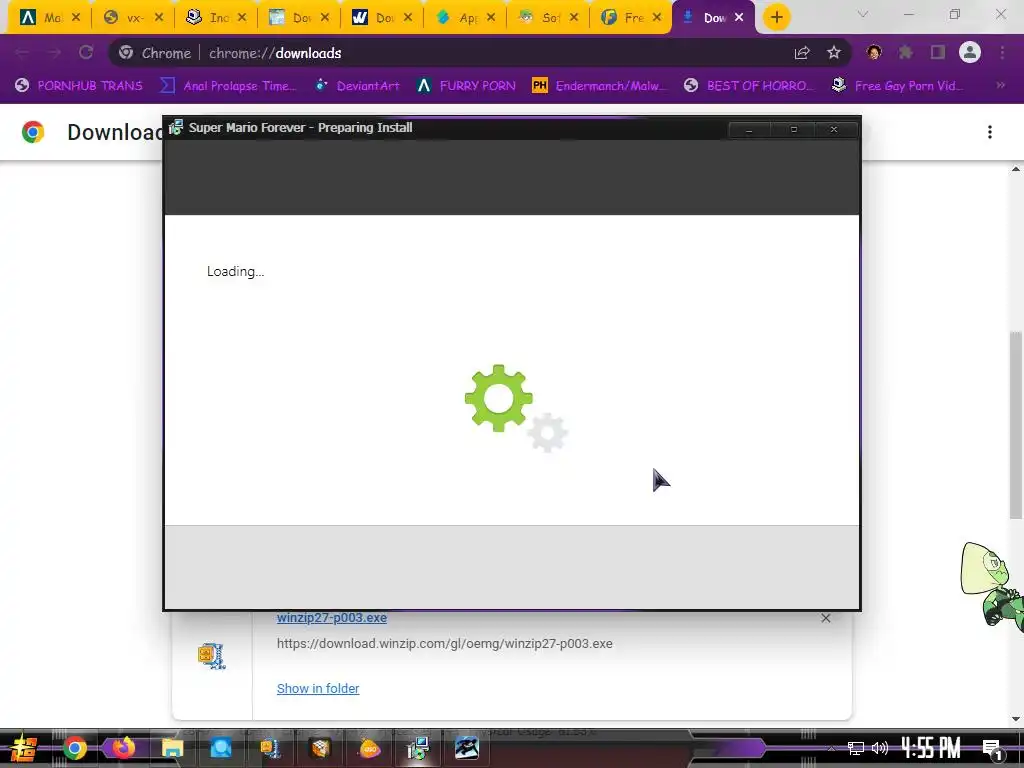Open the WinZip icon in the taskbar

(270, 748)
